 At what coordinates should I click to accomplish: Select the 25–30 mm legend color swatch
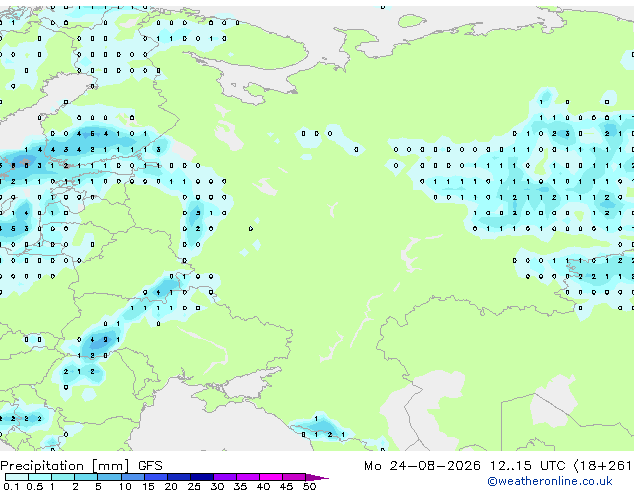[x=202, y=477]
